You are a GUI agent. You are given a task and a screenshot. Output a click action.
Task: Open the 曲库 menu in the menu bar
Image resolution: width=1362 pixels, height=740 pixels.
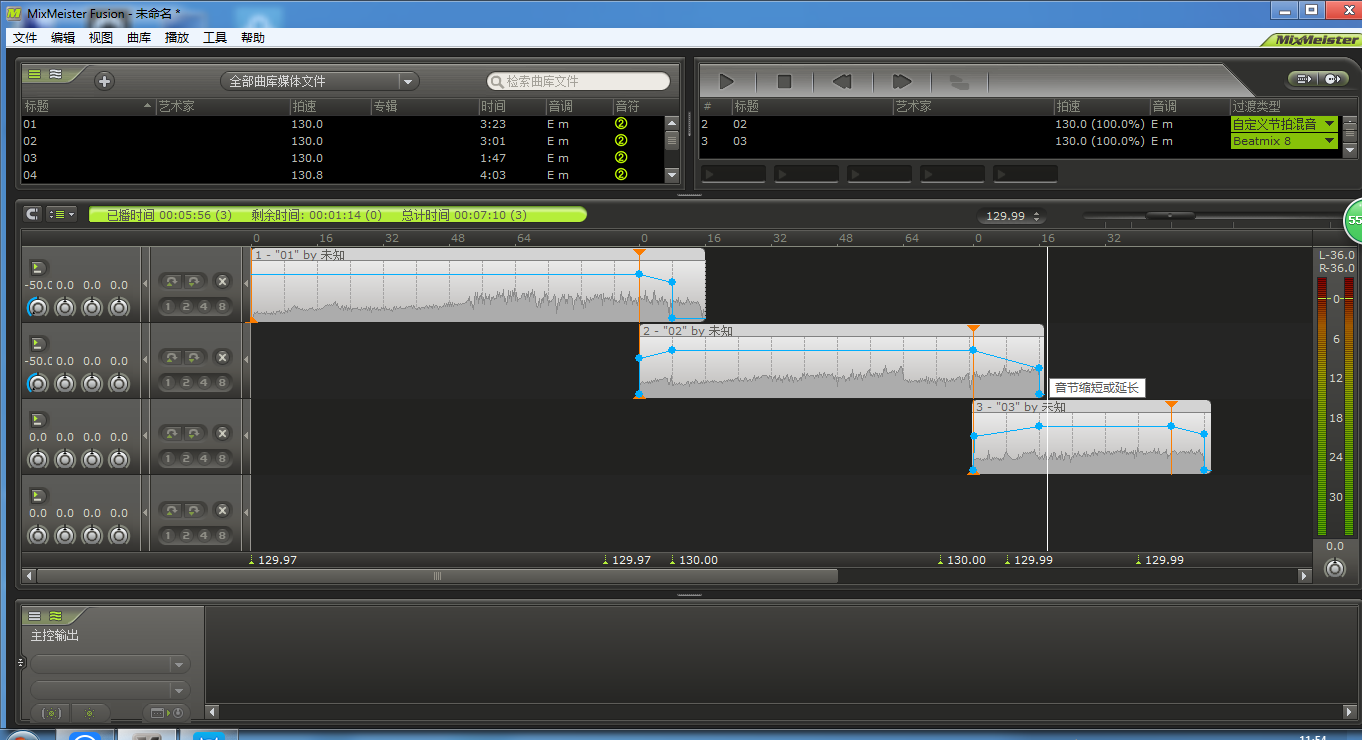pos(138,37)
